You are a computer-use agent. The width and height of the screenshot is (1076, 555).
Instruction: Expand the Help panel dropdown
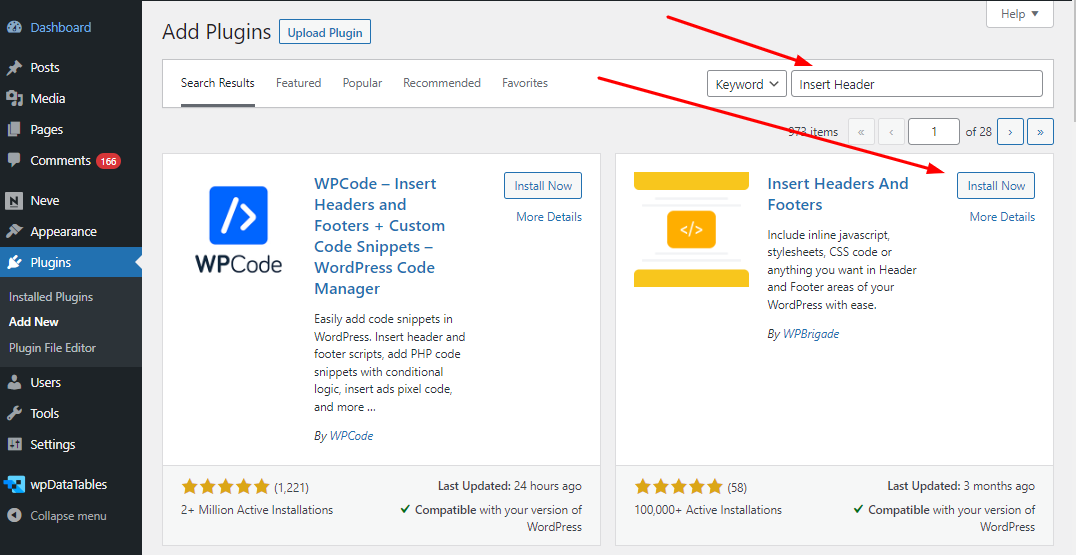(1019, 14)
